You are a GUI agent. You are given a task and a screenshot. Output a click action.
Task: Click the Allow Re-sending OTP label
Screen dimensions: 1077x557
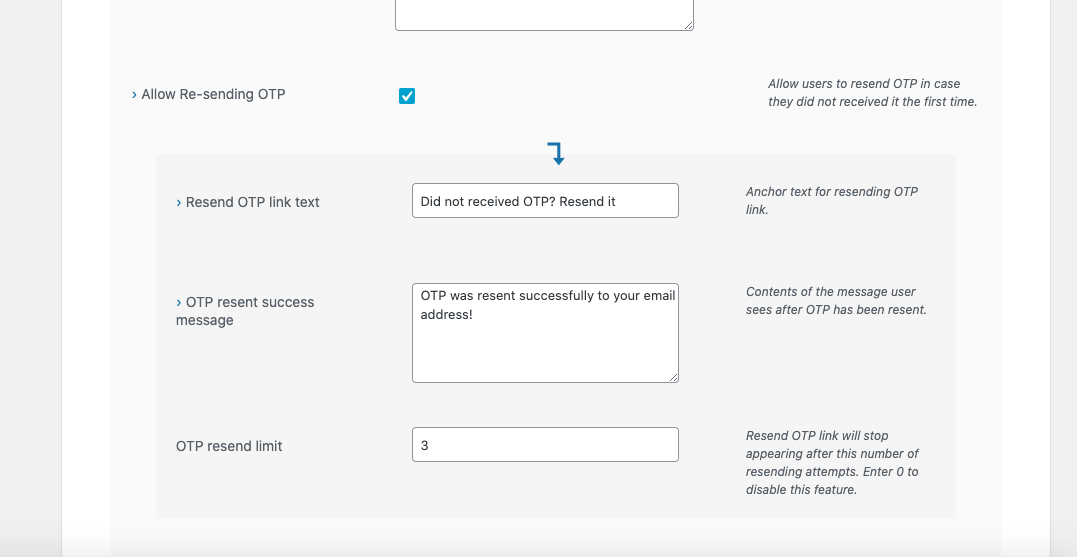coord(213,95)
